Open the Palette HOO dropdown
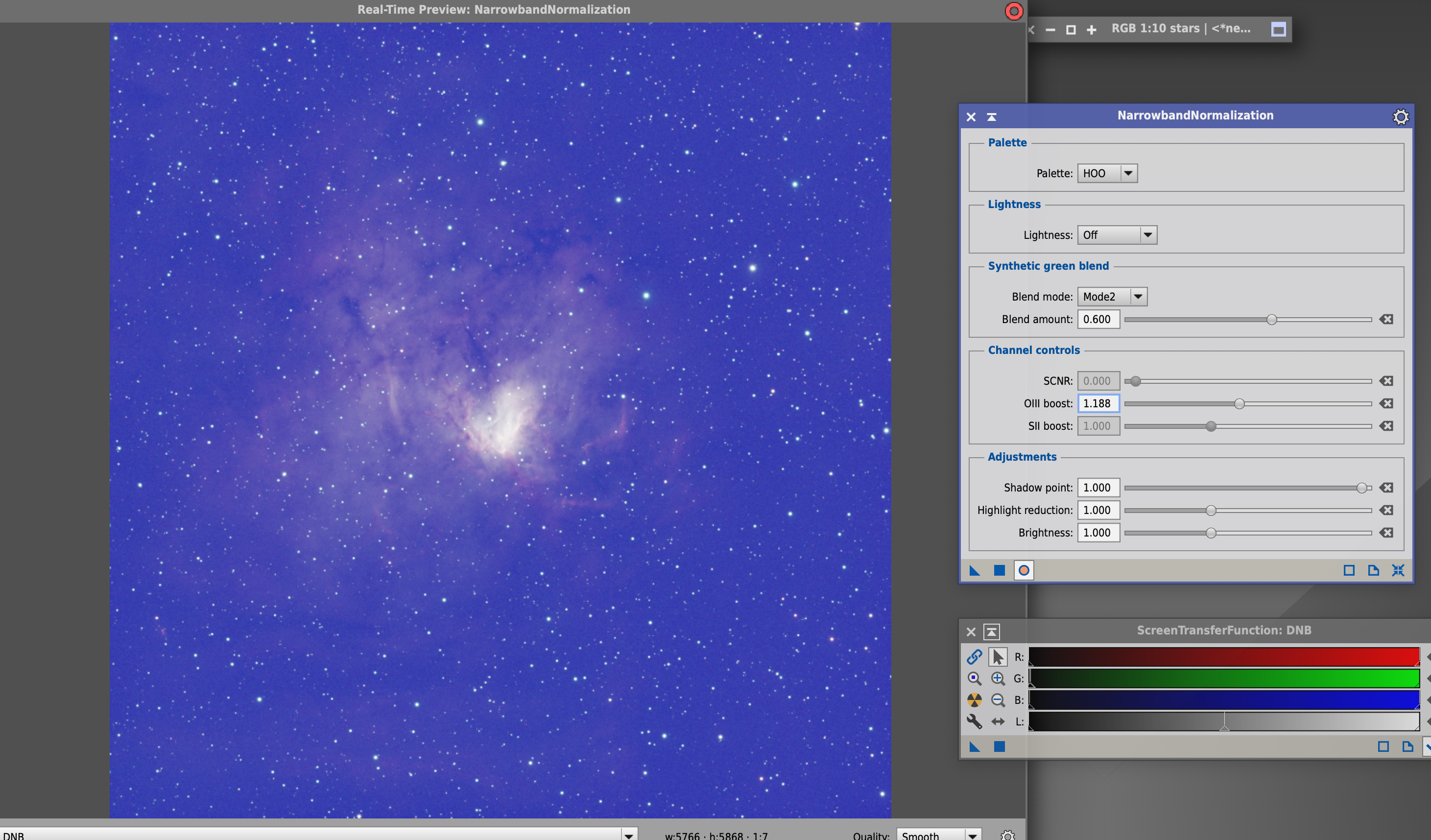The image size is (1431, 840). pos(1107,173)
